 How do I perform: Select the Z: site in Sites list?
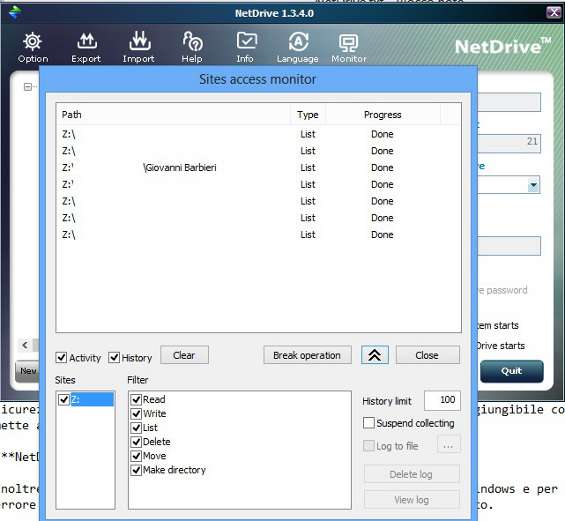point(92,400)
